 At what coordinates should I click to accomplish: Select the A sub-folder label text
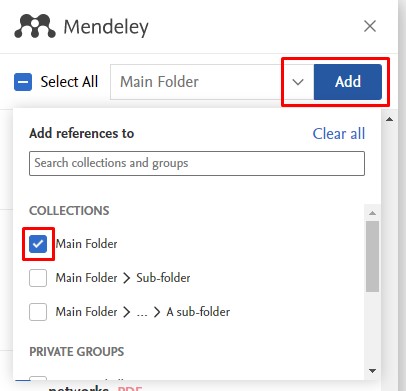tap(198, 312)
